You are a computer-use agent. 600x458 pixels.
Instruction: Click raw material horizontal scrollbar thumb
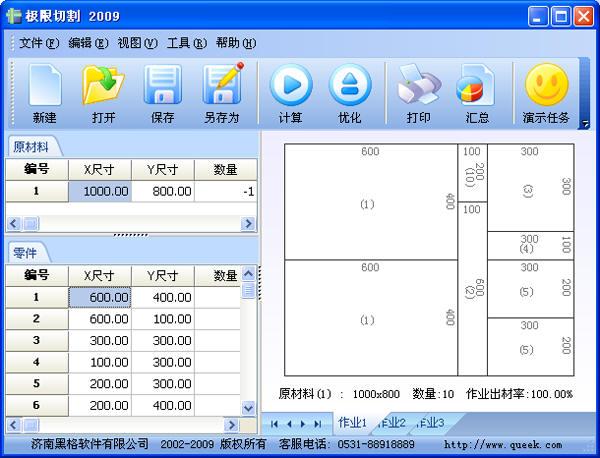[x=31, y=223]
